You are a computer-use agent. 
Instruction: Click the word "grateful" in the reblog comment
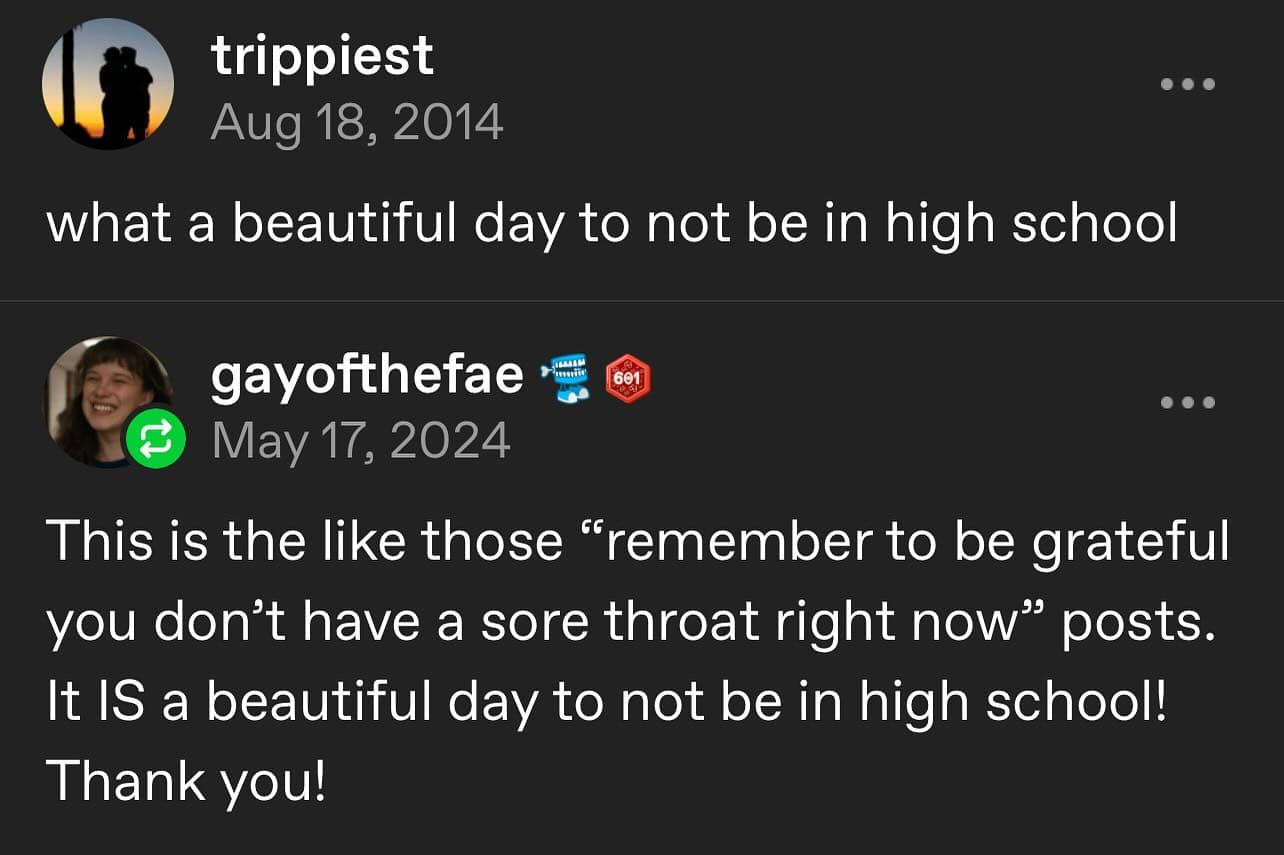(1129, 543)
